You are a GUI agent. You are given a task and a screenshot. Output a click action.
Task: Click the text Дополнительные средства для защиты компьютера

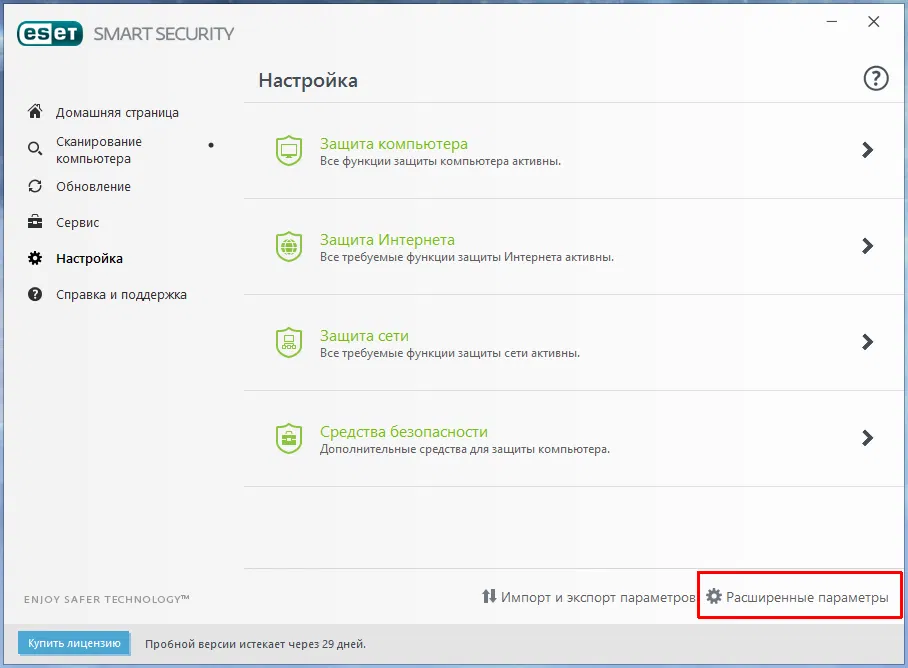tap(464, 449)
